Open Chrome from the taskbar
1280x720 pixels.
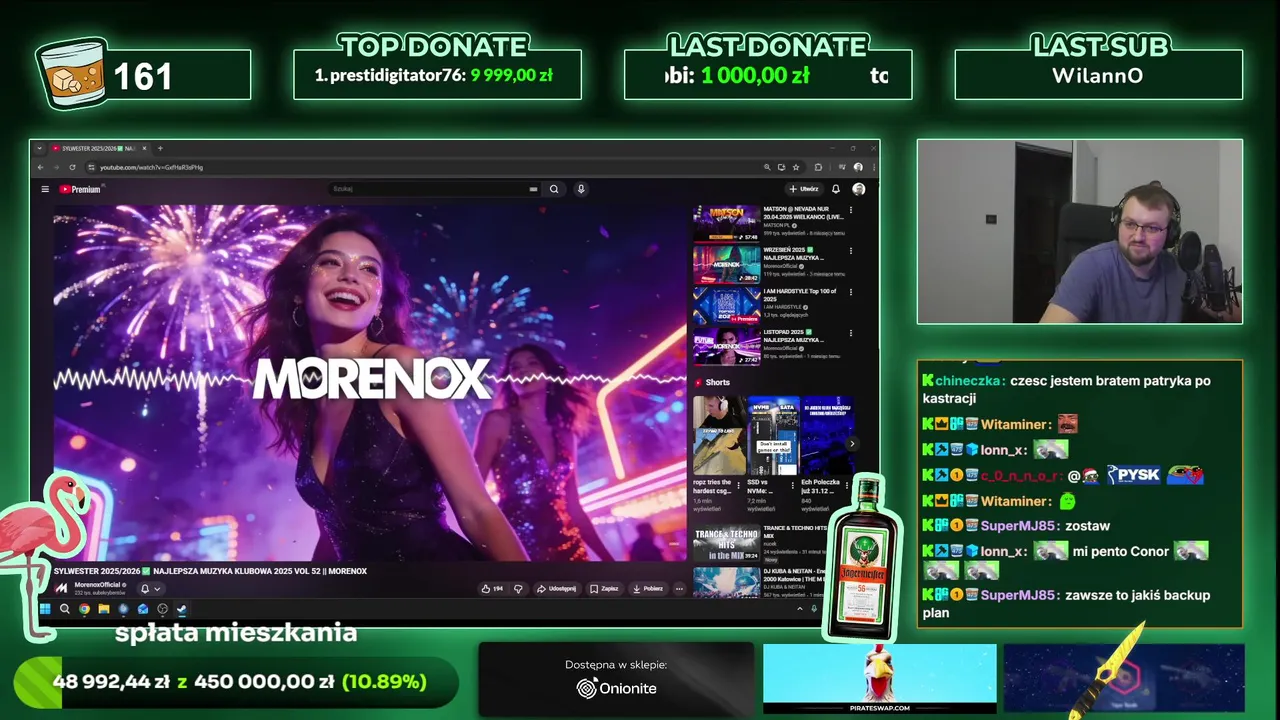coord(84,609)
